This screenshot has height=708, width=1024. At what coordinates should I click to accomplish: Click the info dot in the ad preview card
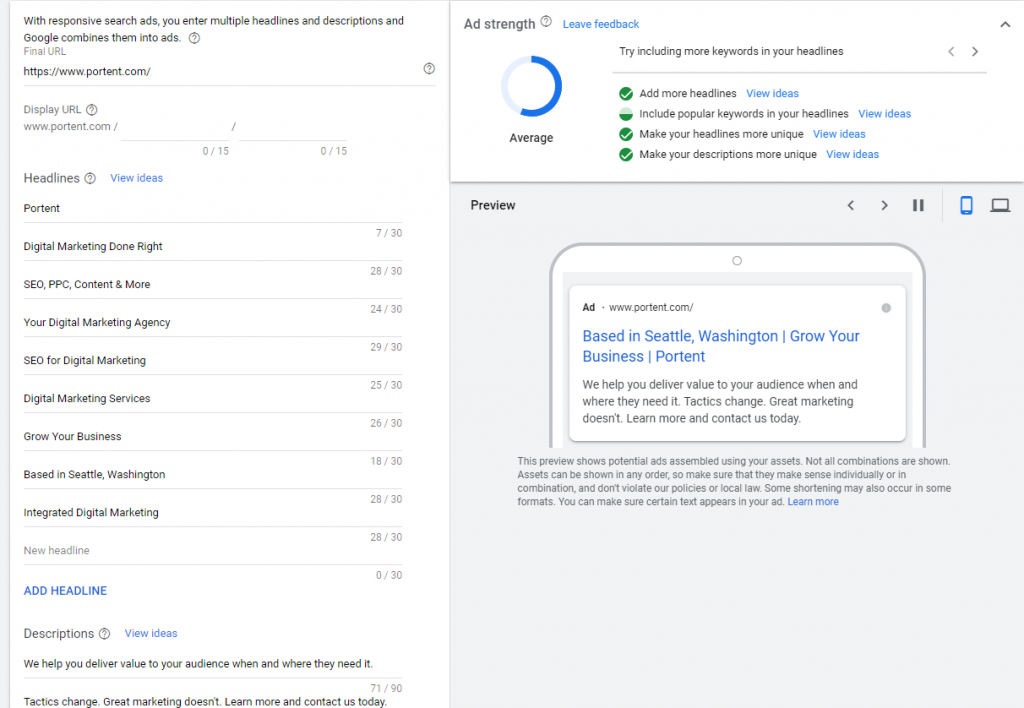(886, 308)
